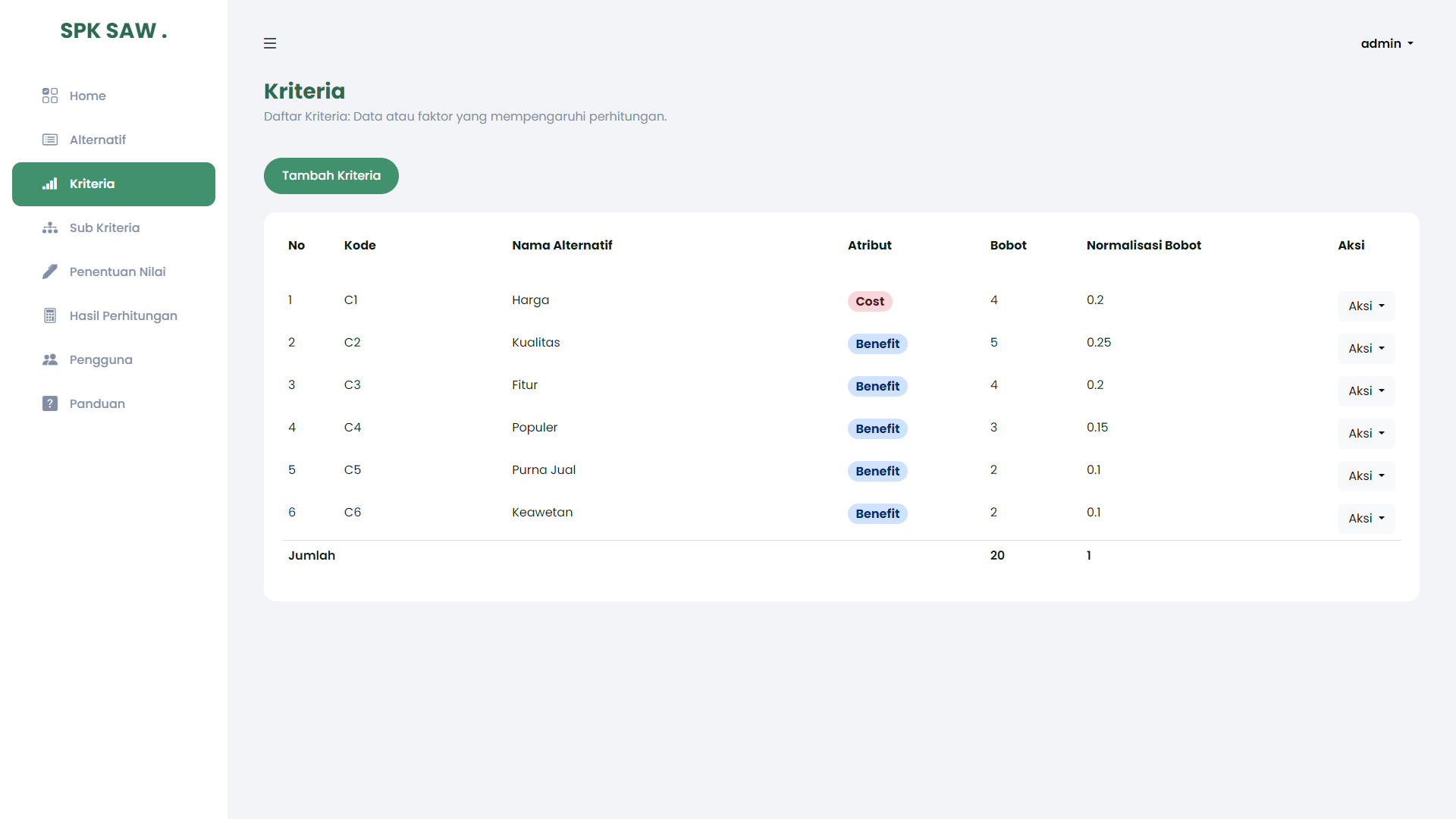Open Aksi dropdown for Keawetan row
This screenshot has height=819, width=1456.
click(1366, 519)
